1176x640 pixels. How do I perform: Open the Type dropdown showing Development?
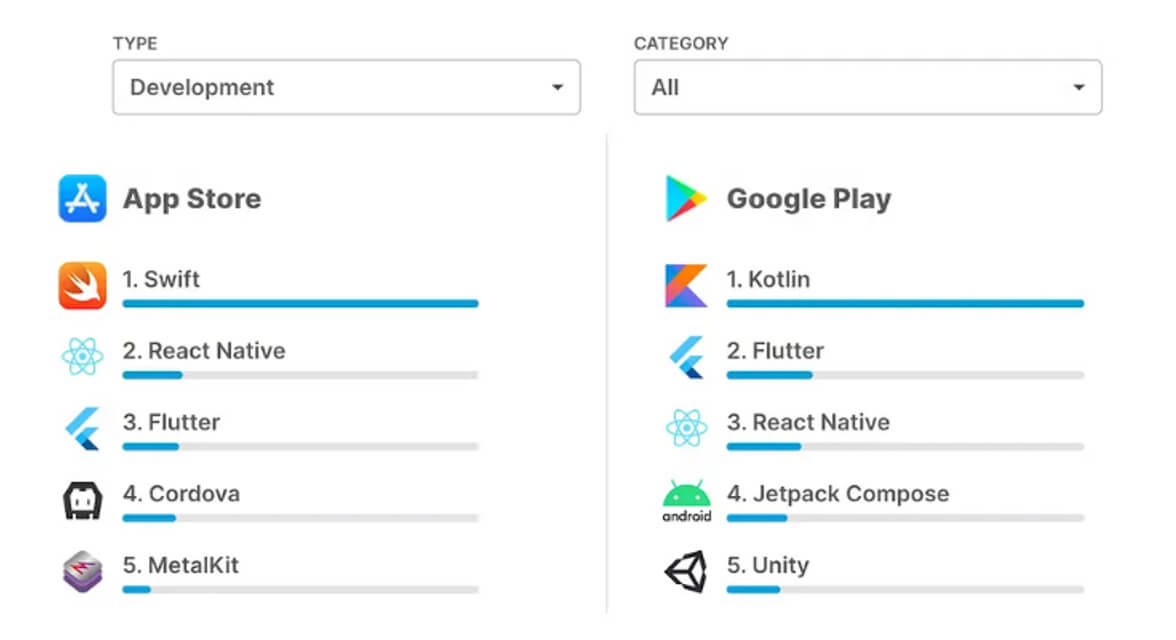pos(346,87)
